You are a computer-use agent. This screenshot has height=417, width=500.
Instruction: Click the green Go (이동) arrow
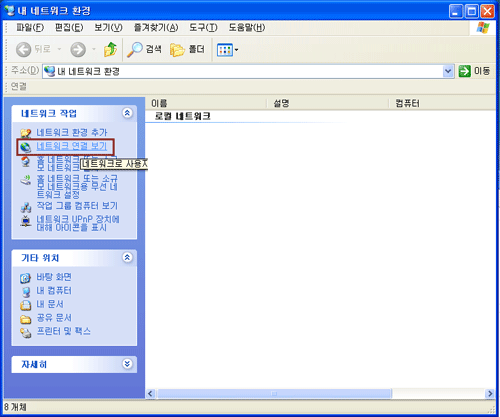[x=464, y=71]
